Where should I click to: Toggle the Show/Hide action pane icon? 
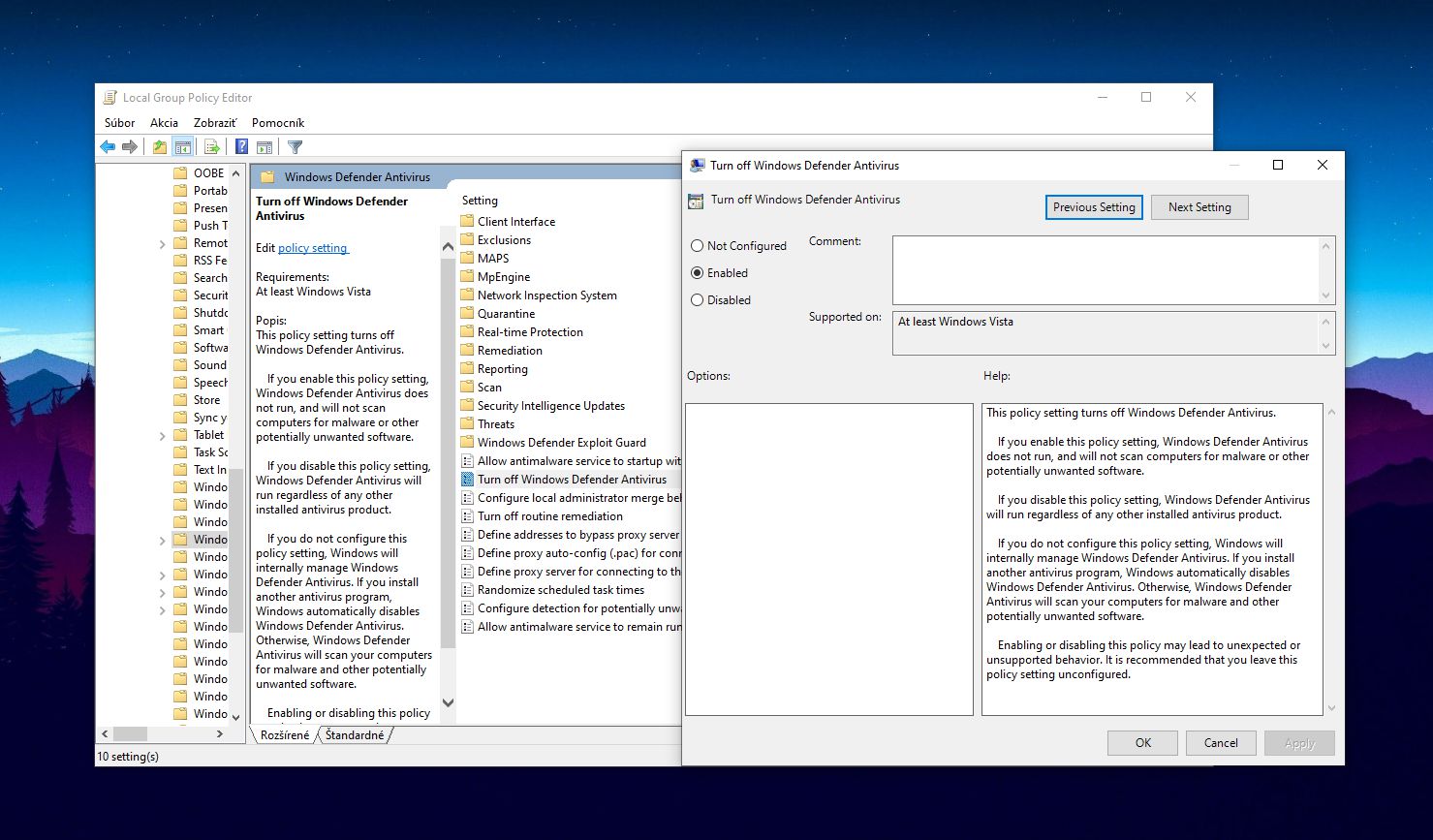[x=265, y=147]
